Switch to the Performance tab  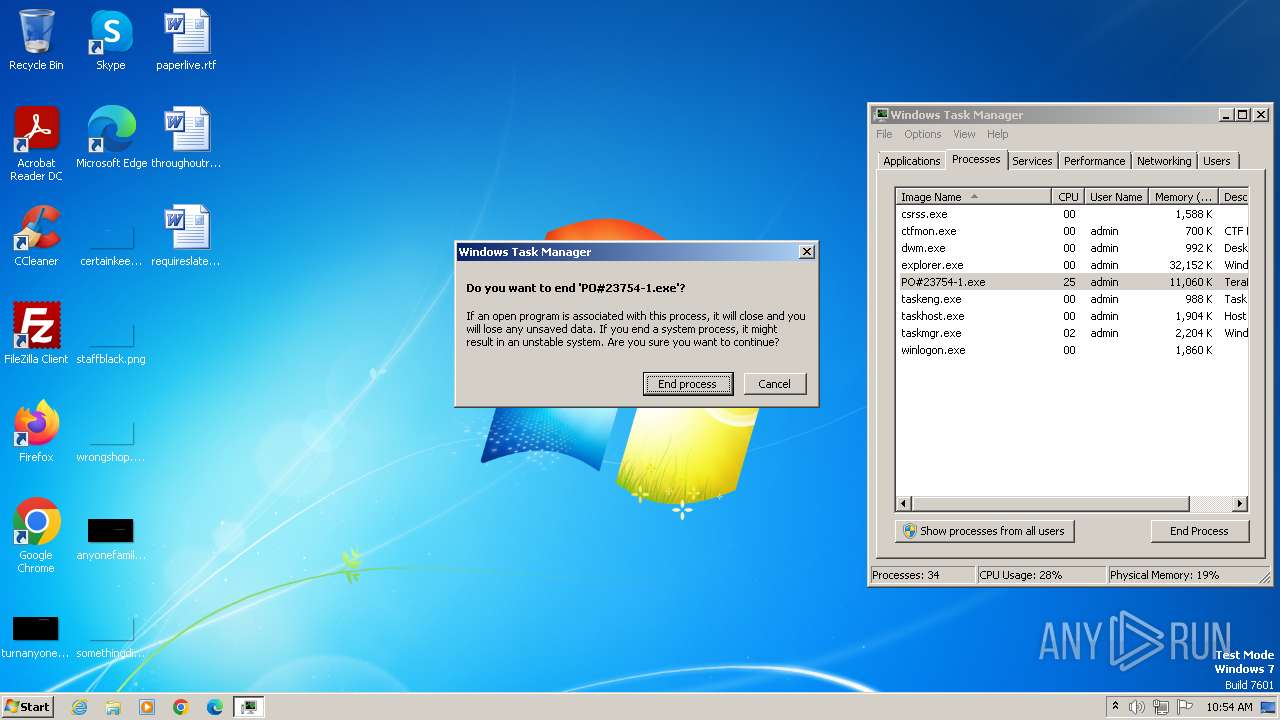(1094, 161)
